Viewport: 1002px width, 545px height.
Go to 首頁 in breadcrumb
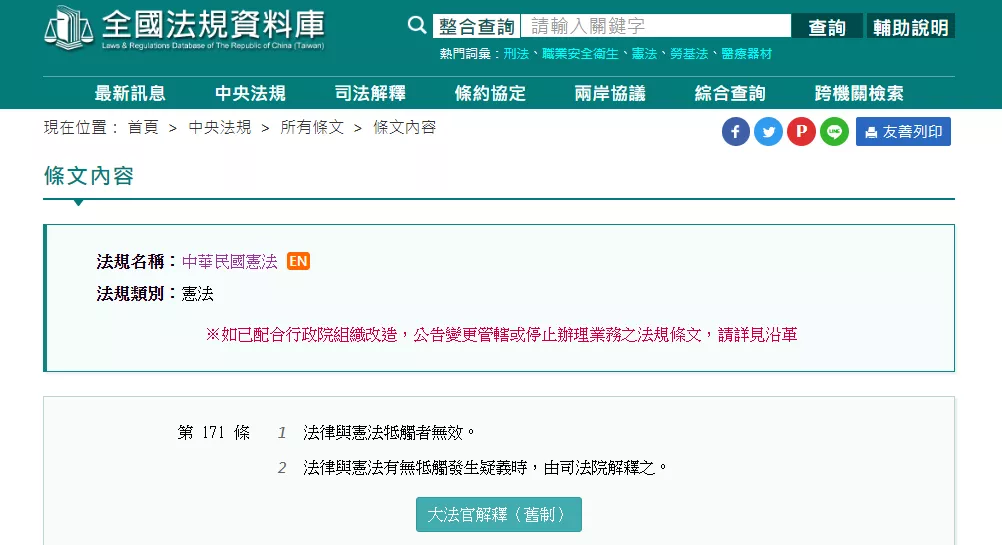tap(143, 127)
